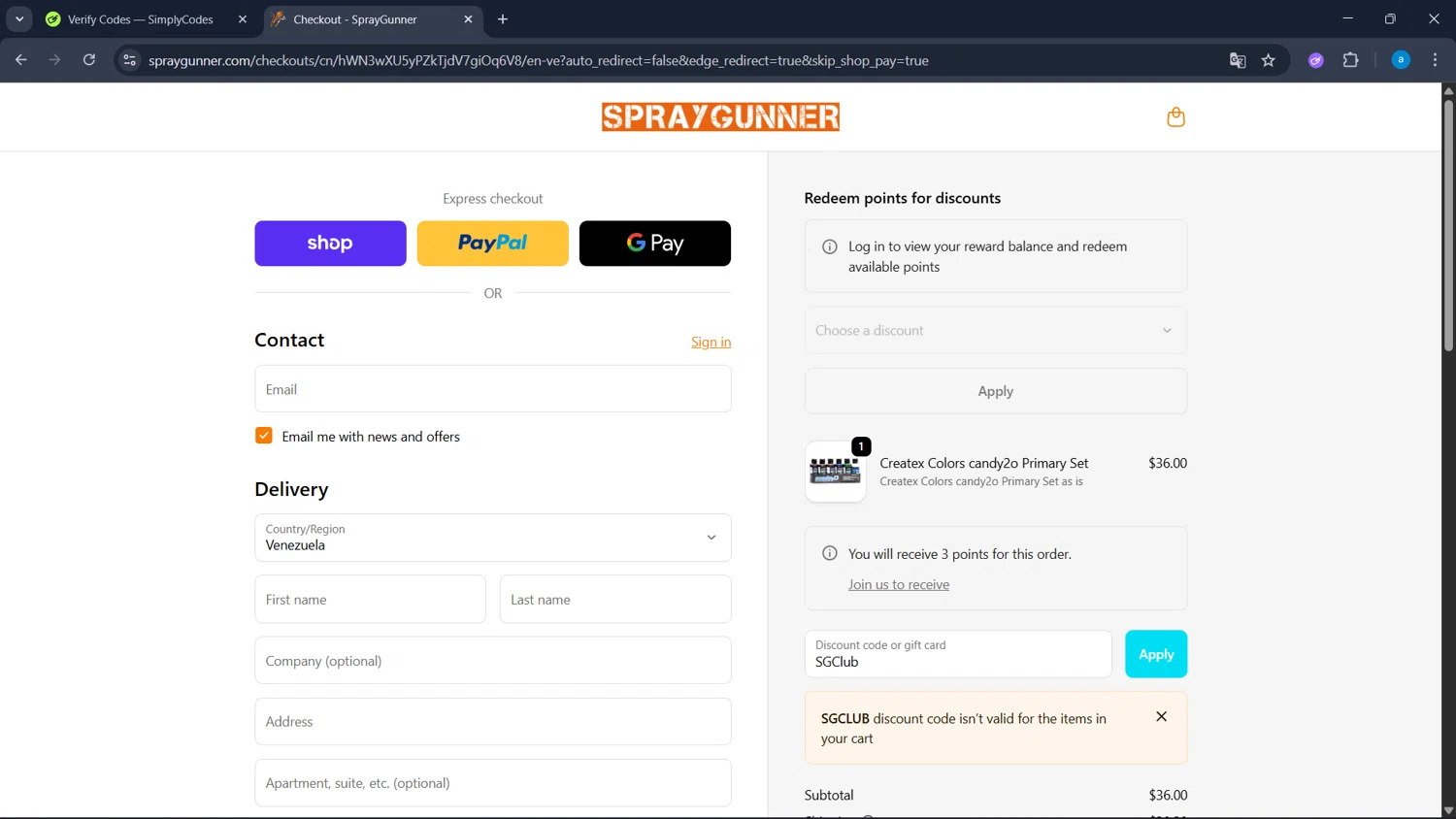Focus the Apartment, suite field
The width and height of the screenshot is (1456, 819).
[493, 783]
